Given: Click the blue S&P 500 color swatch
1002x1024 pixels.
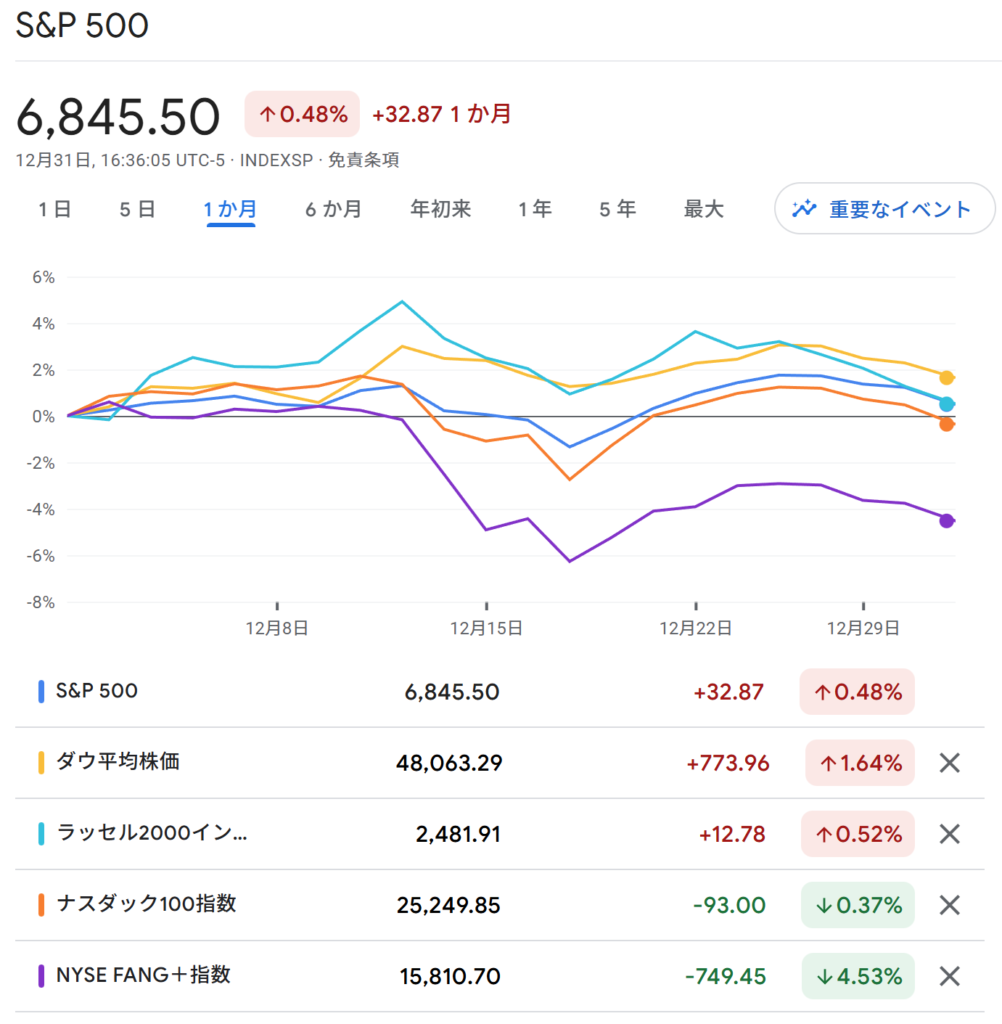Looking at the screenshot, I should coord(41,691).
